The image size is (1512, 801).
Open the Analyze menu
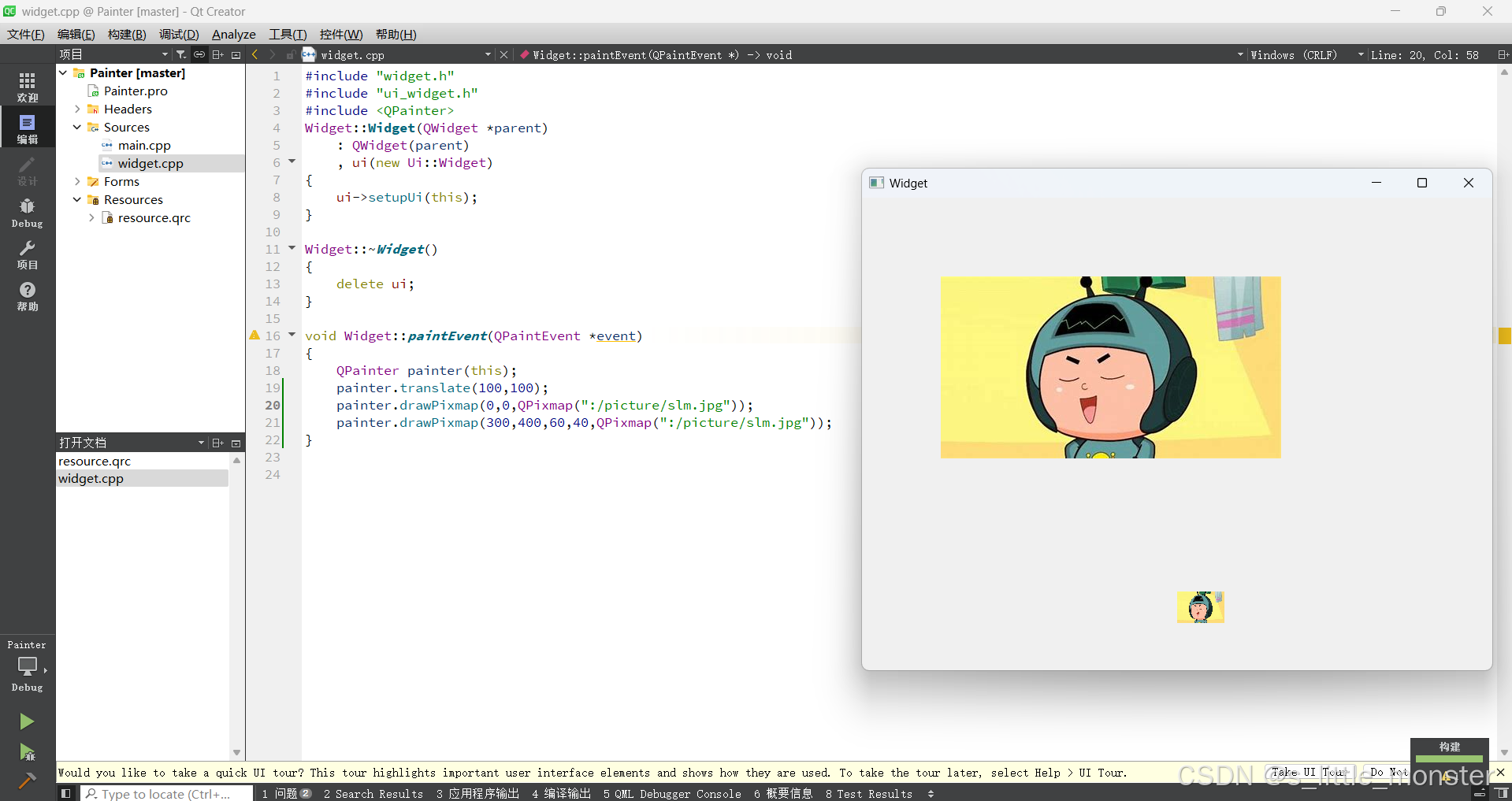coord(234,34)
